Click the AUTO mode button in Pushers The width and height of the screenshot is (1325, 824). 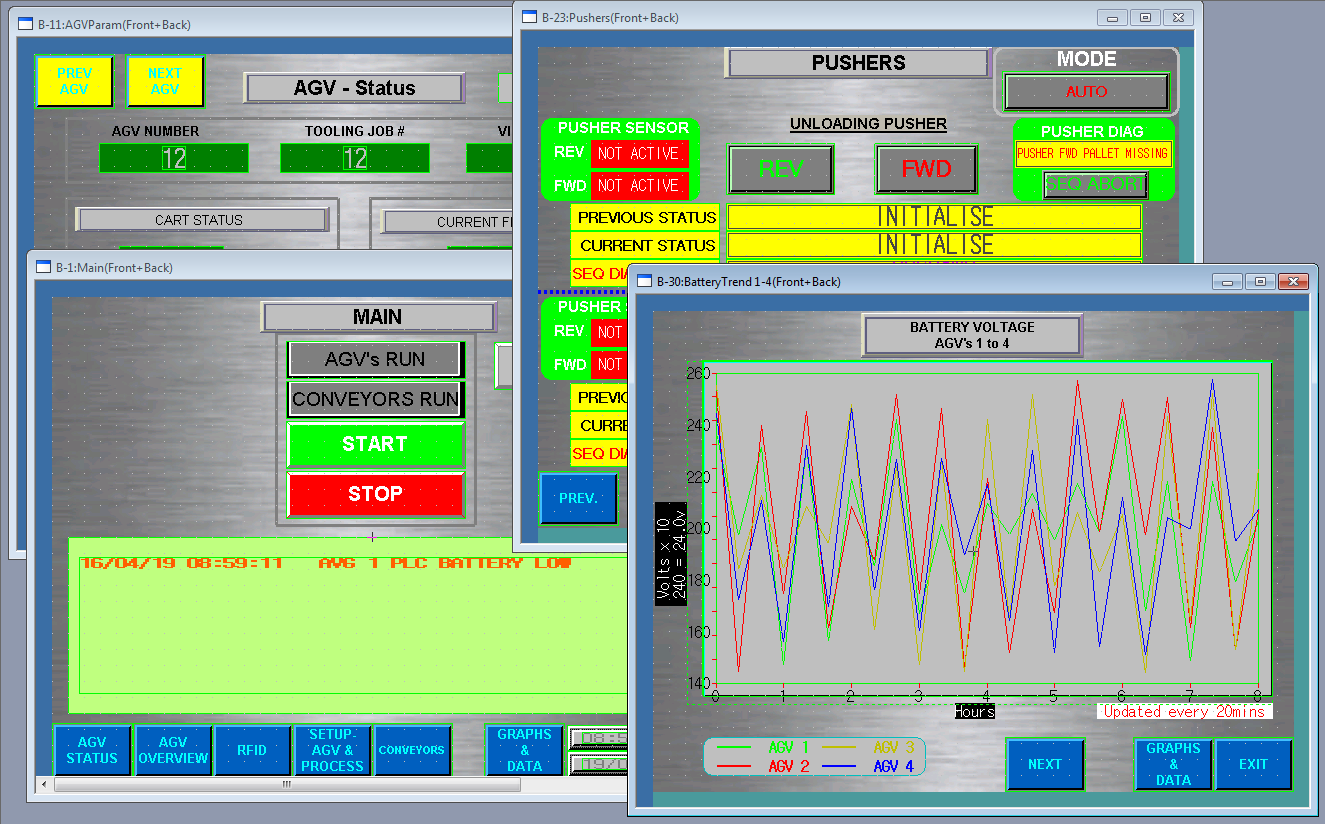1086,92
